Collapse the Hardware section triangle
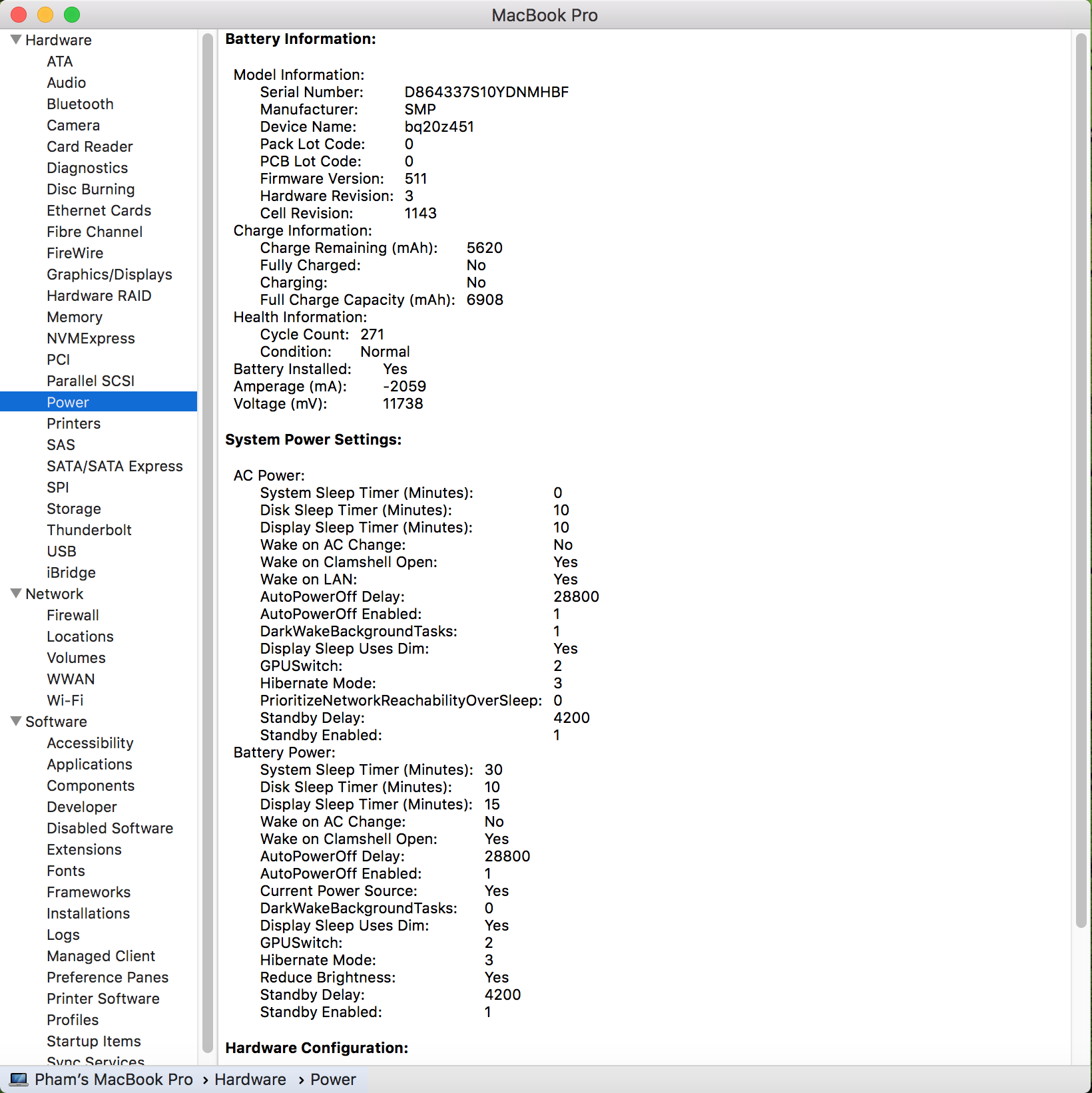Image resolution: width=1092 pixels, height=1093 pixels. 16,40
